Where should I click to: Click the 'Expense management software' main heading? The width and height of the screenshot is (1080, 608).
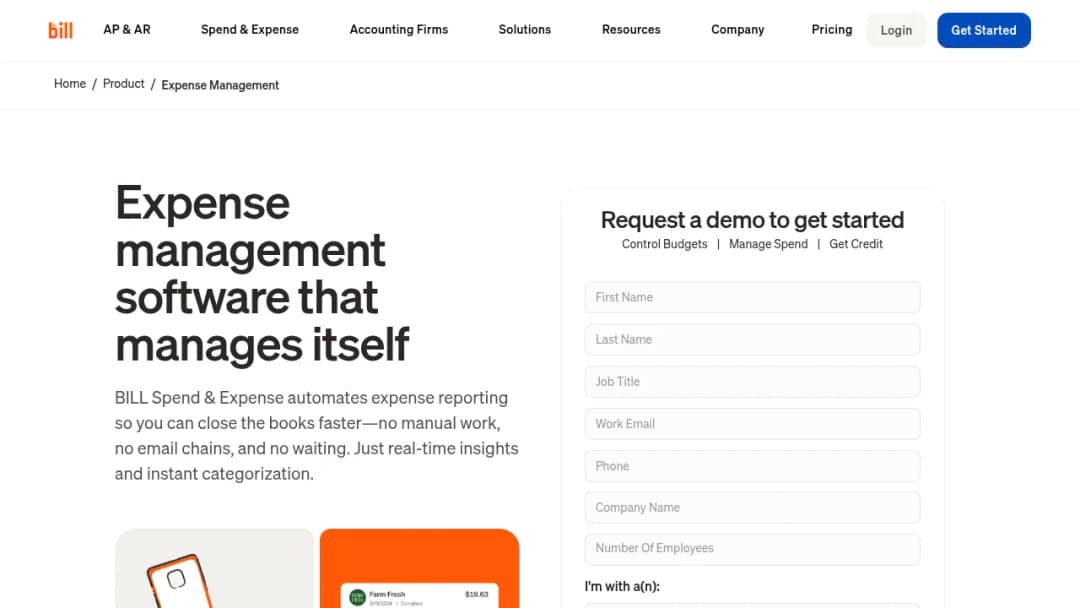click(x=262, y=273)
